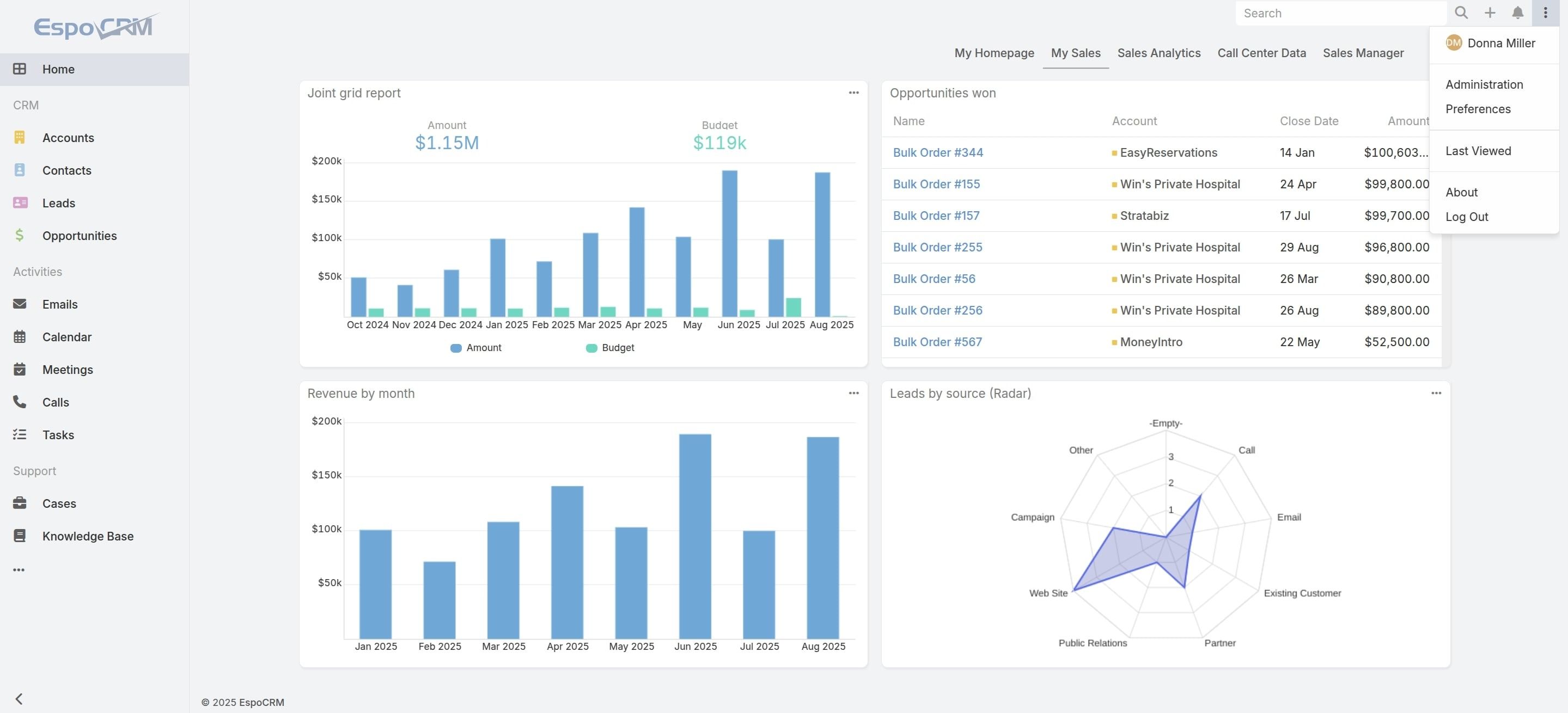Click Jun 2025 bar in Revenue chart
This screenshot has height=713, width=1568.
click(695, 536)
